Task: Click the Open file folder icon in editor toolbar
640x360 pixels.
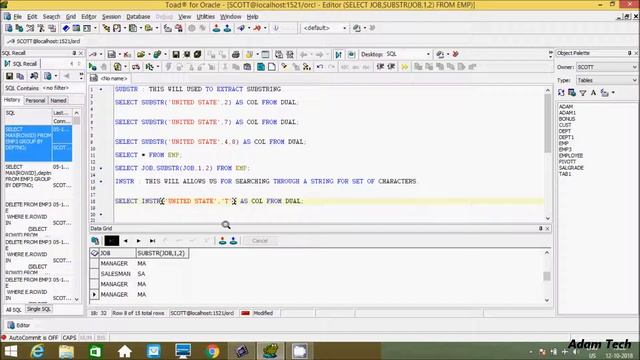Action: (x=141, y=54)
